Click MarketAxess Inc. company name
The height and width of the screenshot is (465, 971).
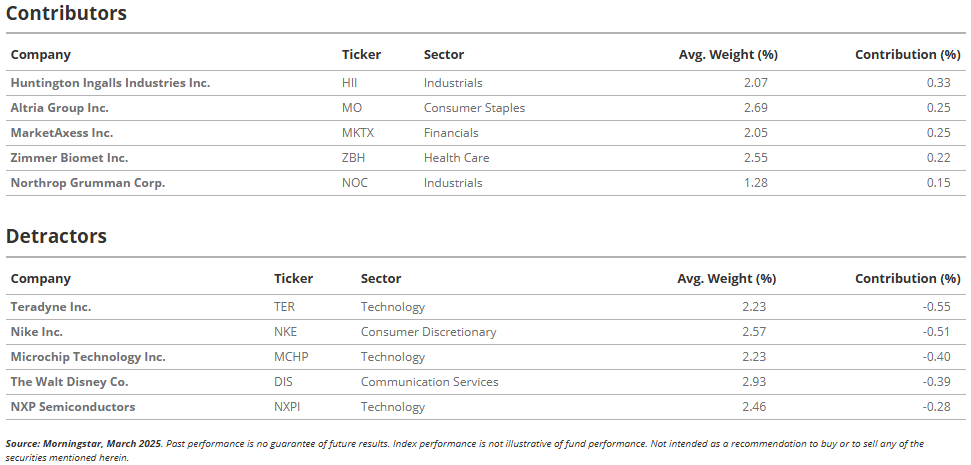click(x=62, y=133)
